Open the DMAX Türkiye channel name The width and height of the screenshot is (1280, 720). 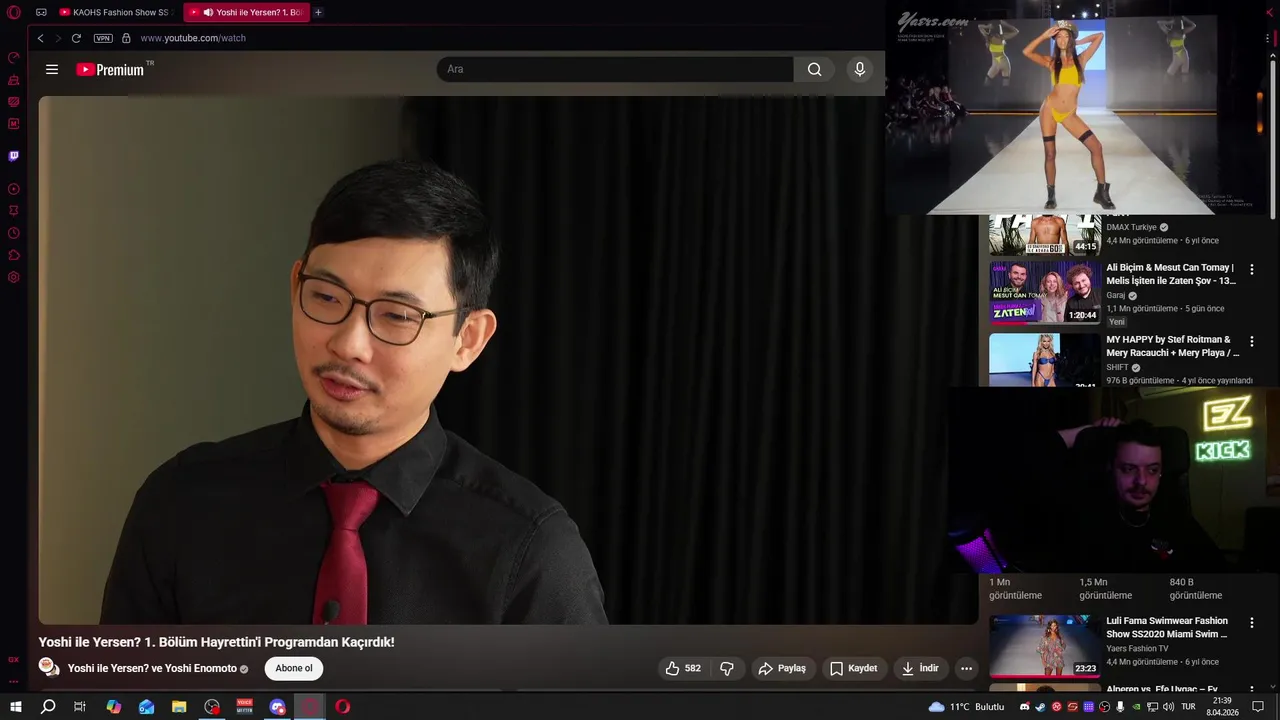pos(1131,227)
